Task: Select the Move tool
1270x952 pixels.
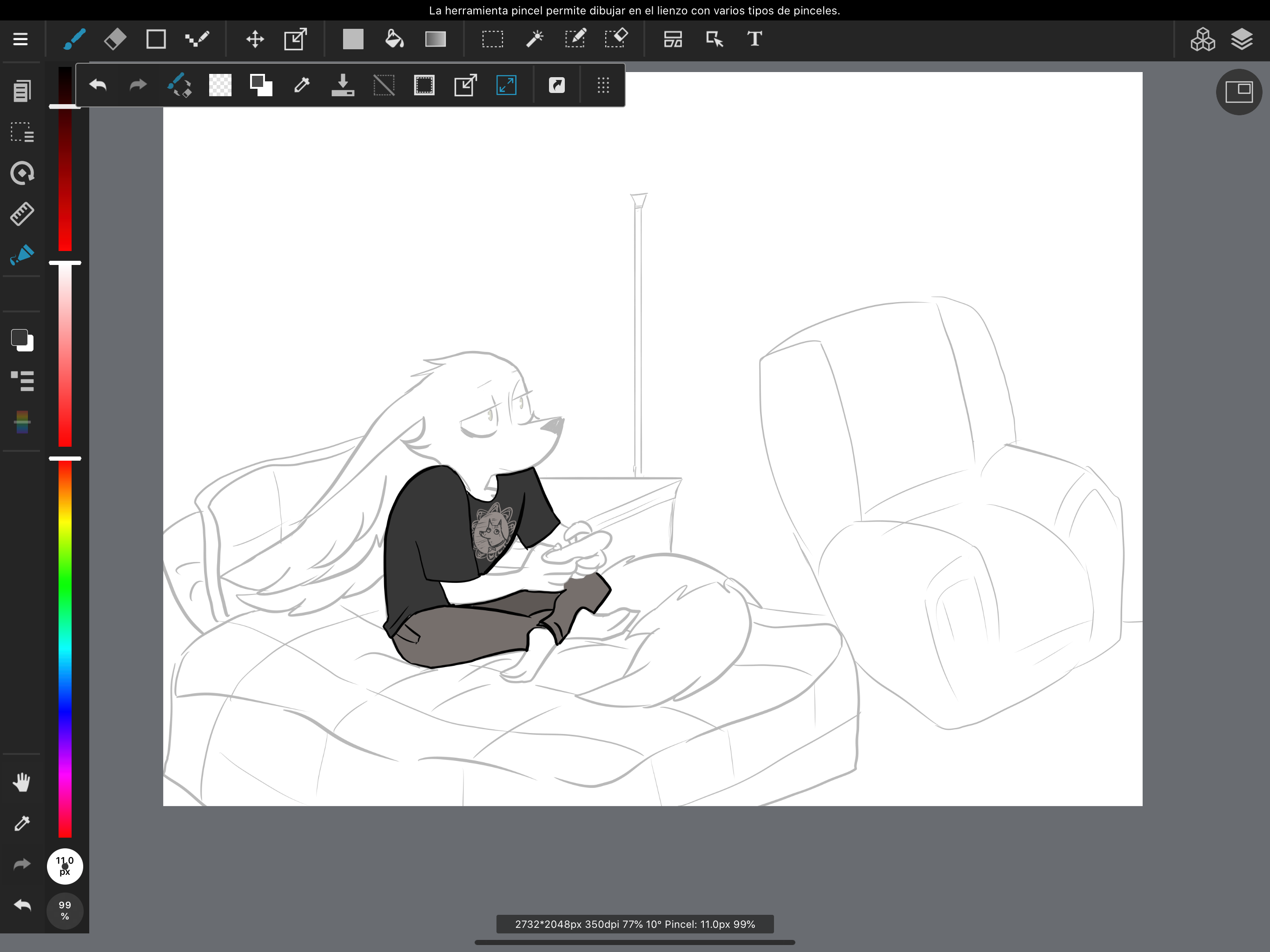Action: click(255, 39)
